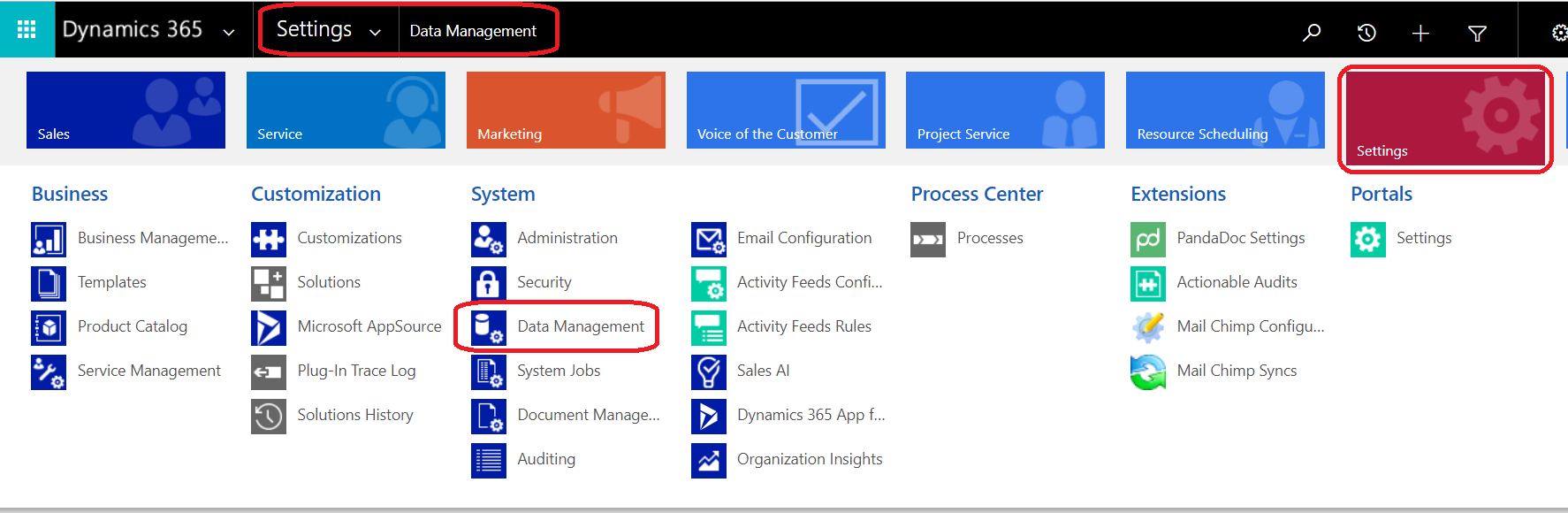Click the Plug-In Trace Log icon
1568x513 pixels.
coord(269,372)
